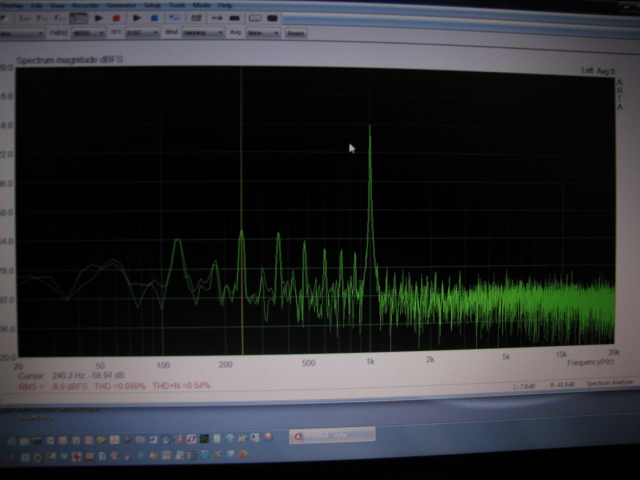Click the R: level status bar entry
Screen dimensions: 640x480
562,385
